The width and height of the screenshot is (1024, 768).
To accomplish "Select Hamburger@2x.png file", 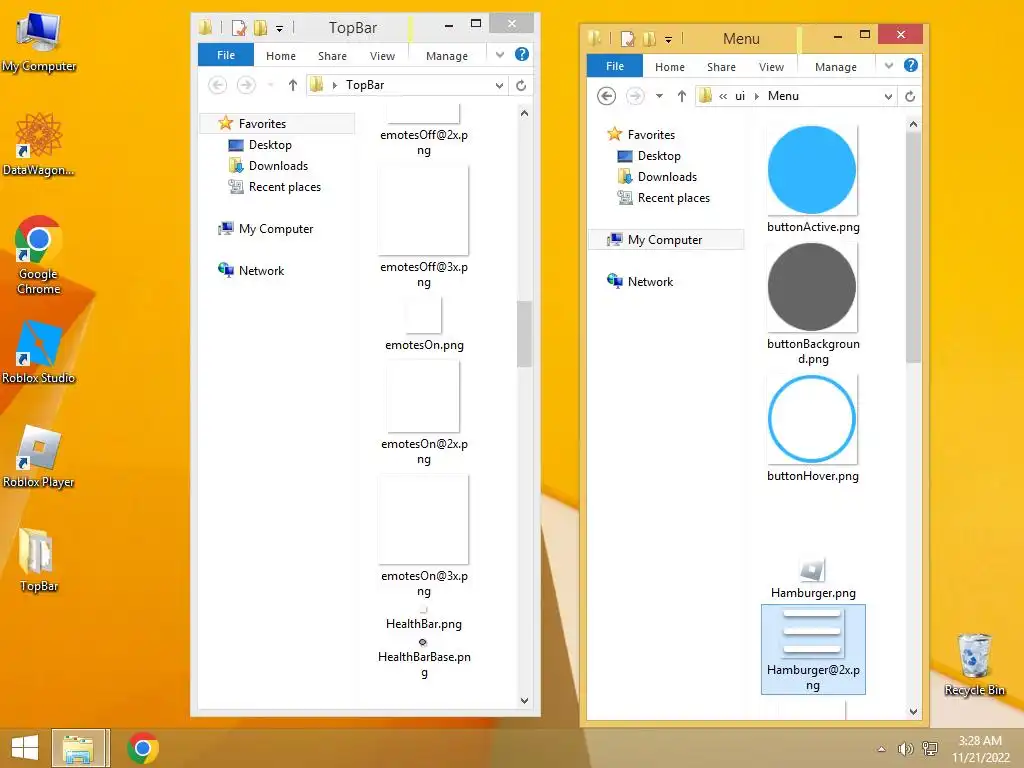I will (813, 649).
